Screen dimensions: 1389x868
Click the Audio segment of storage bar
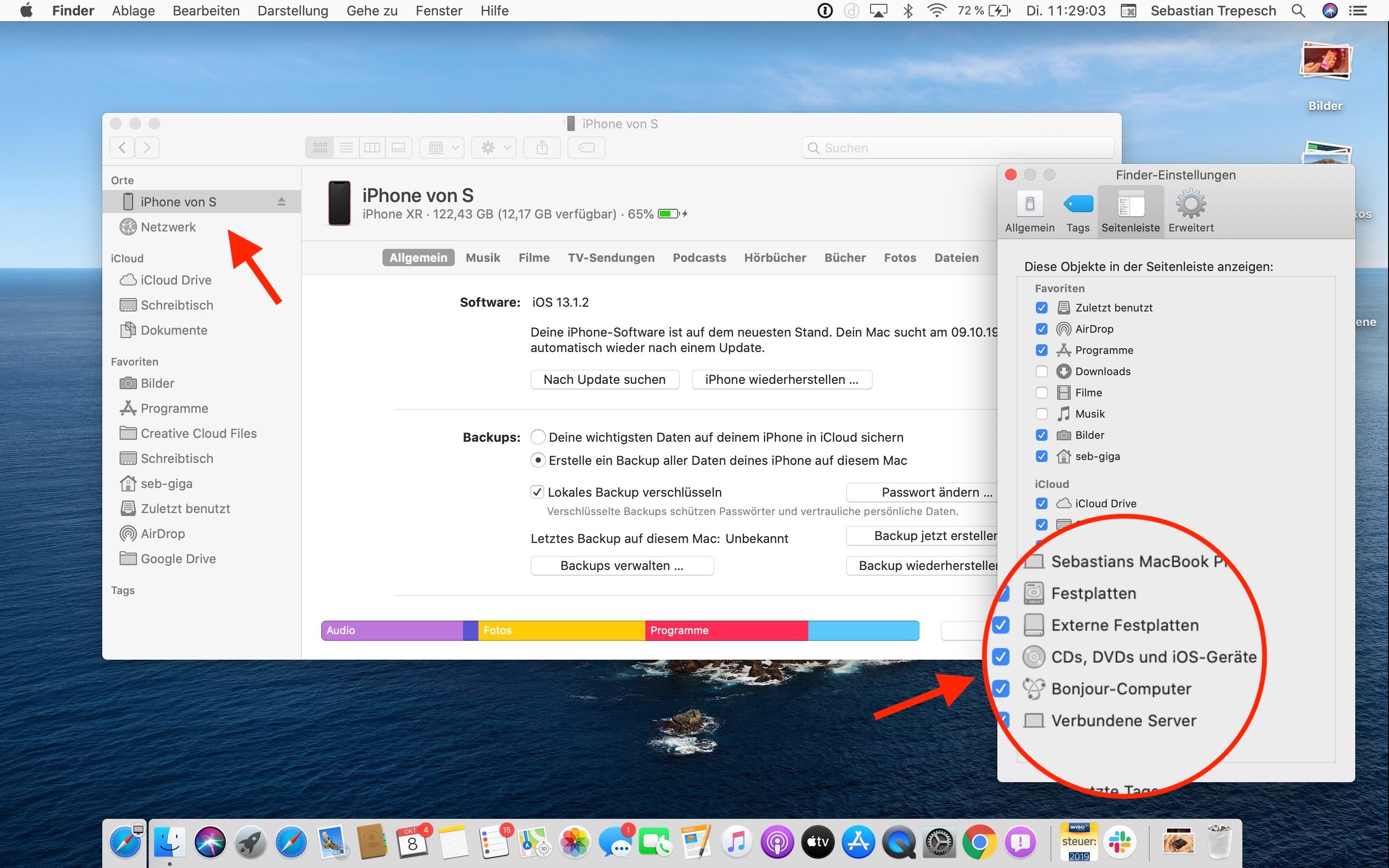pyautogui.click(x=392, y=630)
